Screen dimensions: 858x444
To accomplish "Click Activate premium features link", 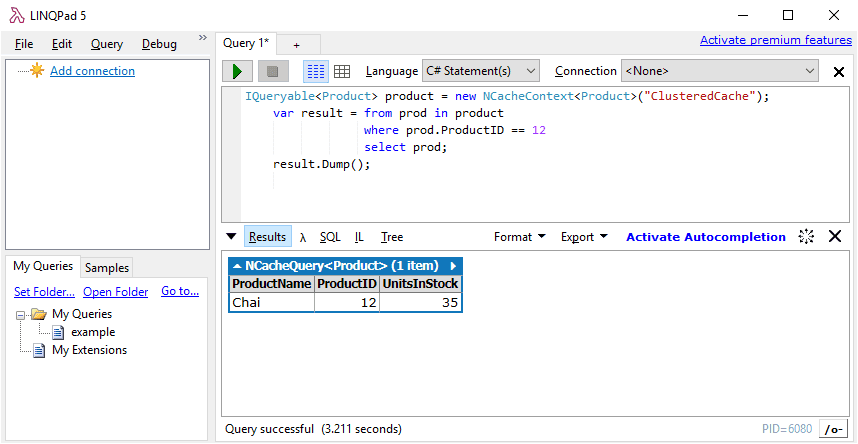I will [776, 40].
